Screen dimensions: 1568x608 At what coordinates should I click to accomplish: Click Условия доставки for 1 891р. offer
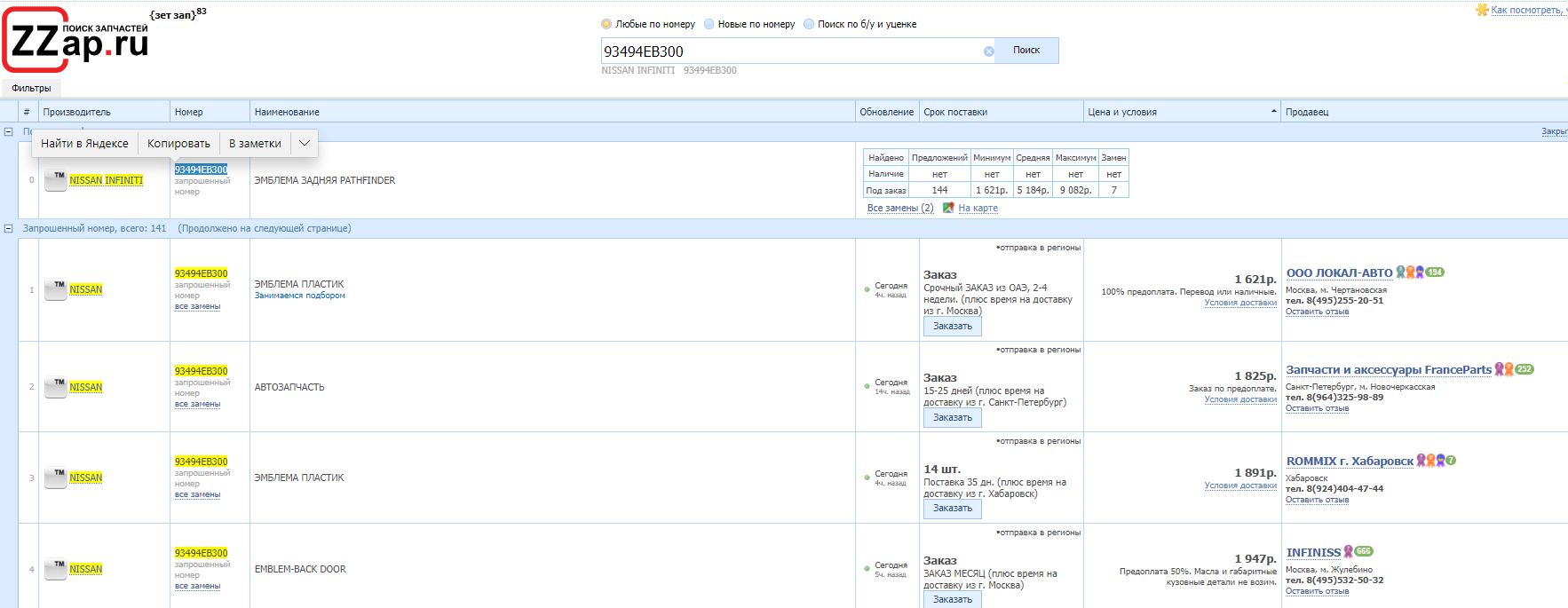[x=1239, y=486]
